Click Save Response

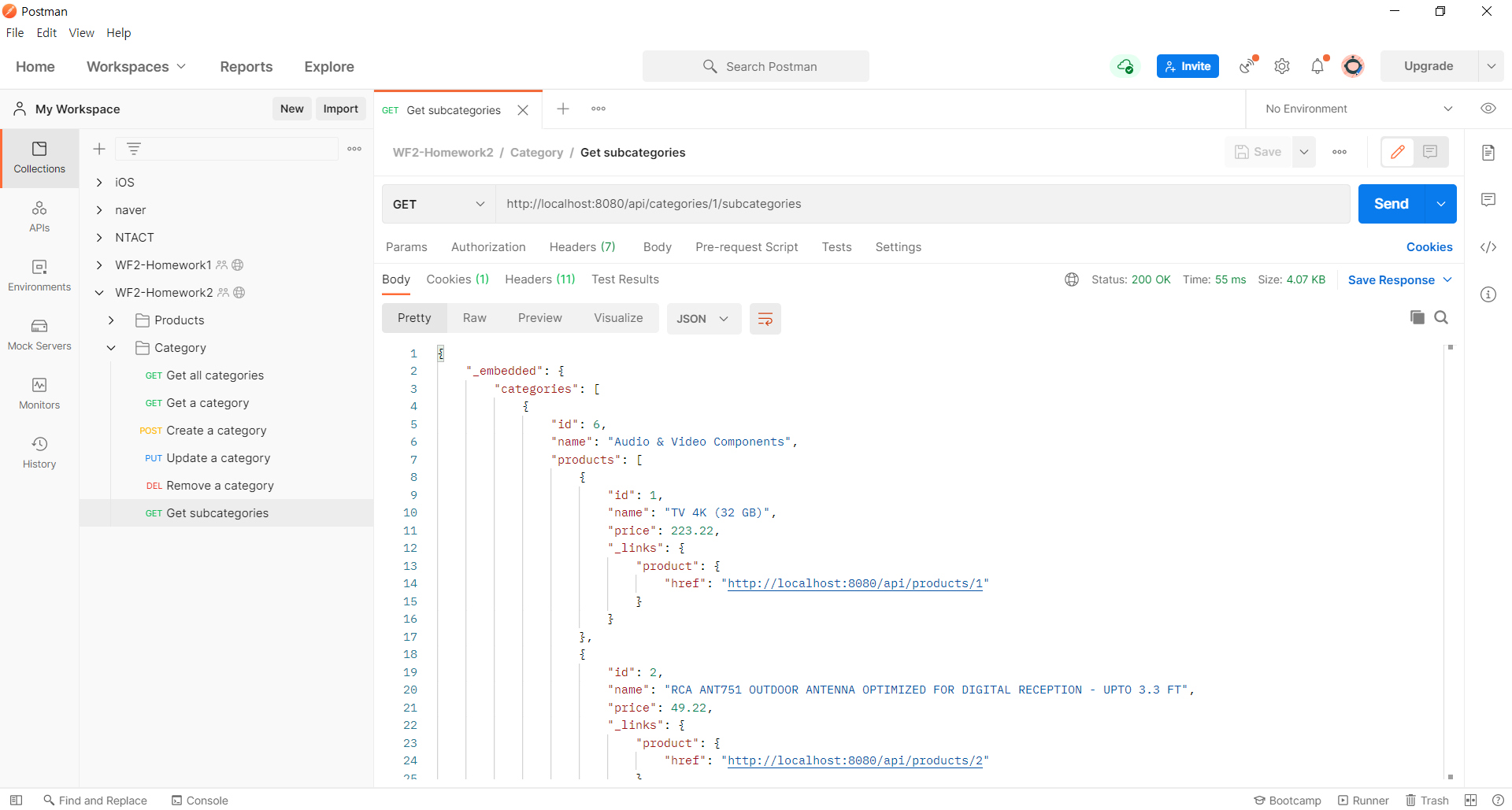tap(1399, 280)
